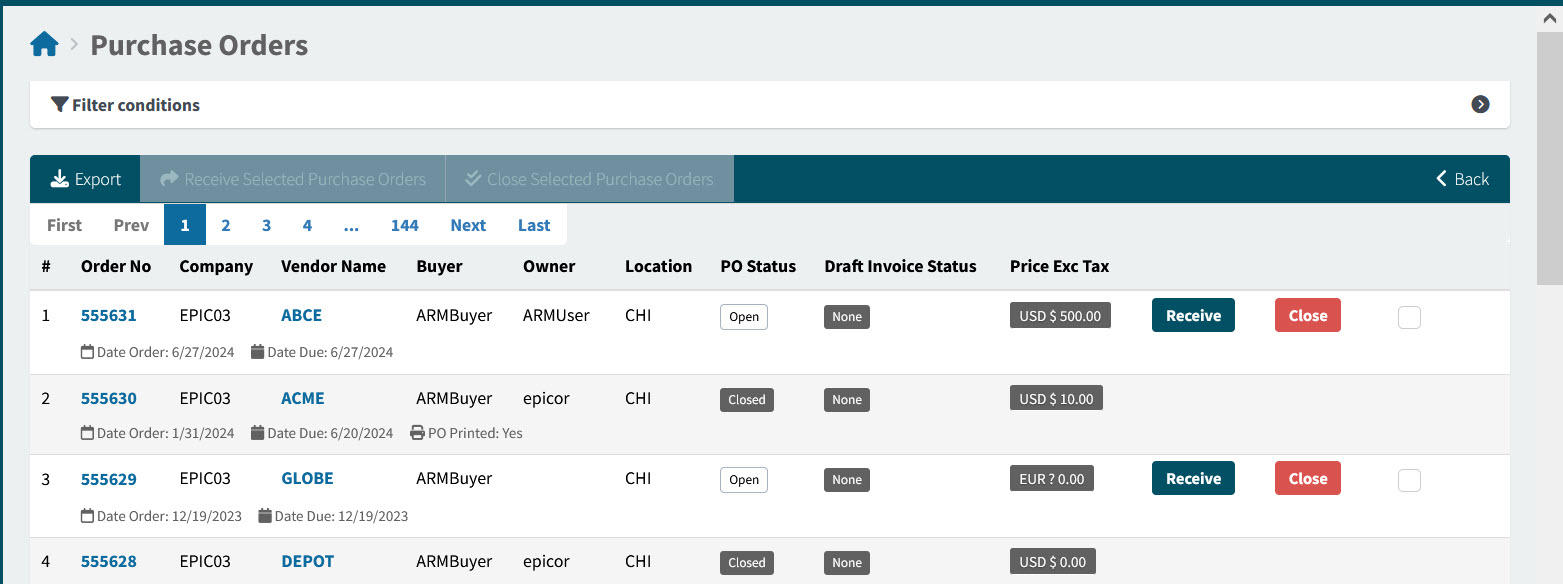This screenshot has height=584, width=1563.
Task: Click the funnel icon beside Filter conditions
Action: click(x=59, y=105)
